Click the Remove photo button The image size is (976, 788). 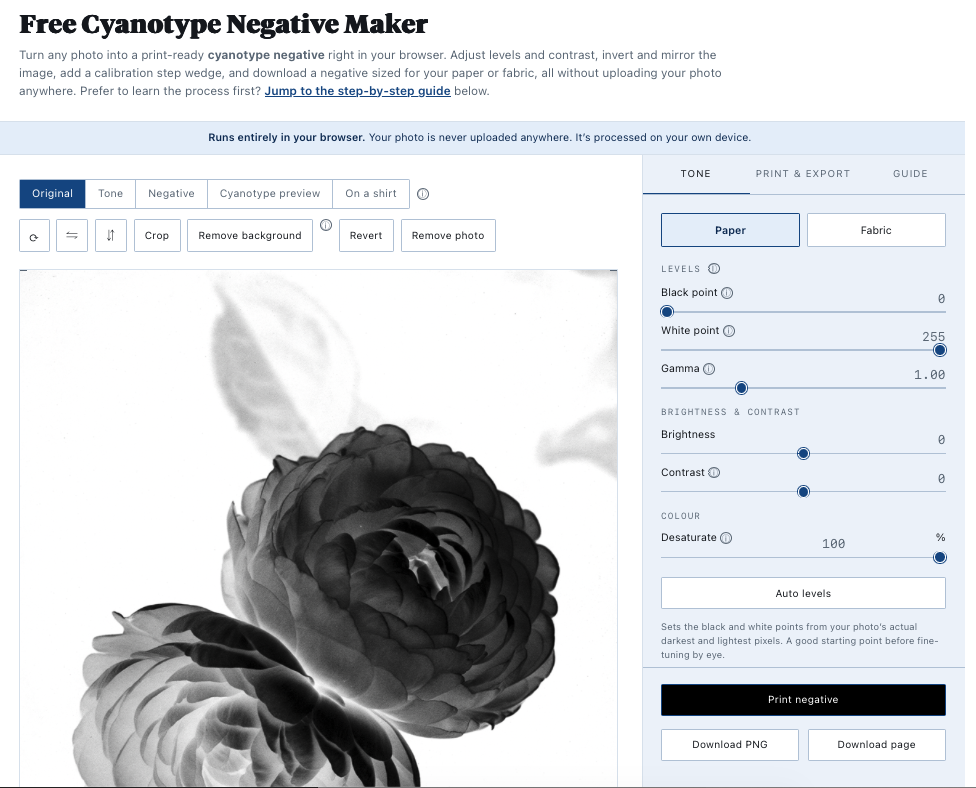point(448,235)
